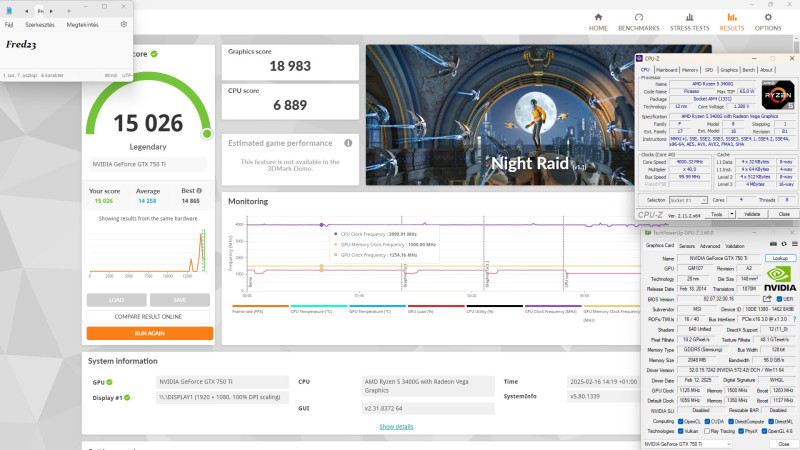Open the Megtekintés menu in Notepad

point(82,24)
